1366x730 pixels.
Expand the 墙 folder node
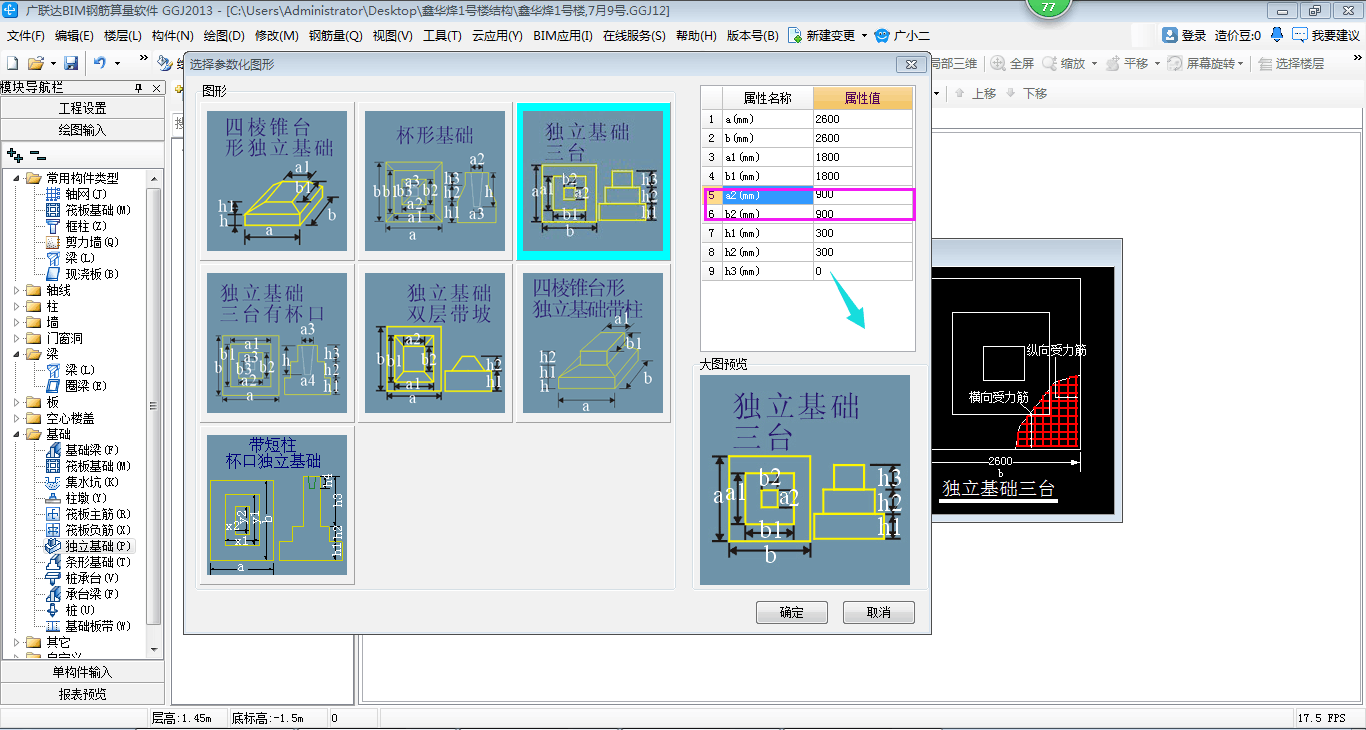click(17, 322)
